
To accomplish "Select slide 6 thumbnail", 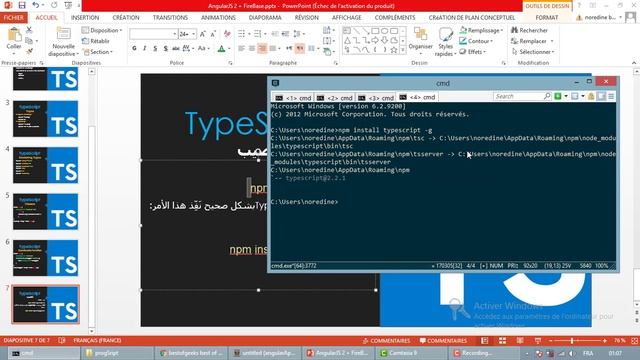I will coord(45,258).
